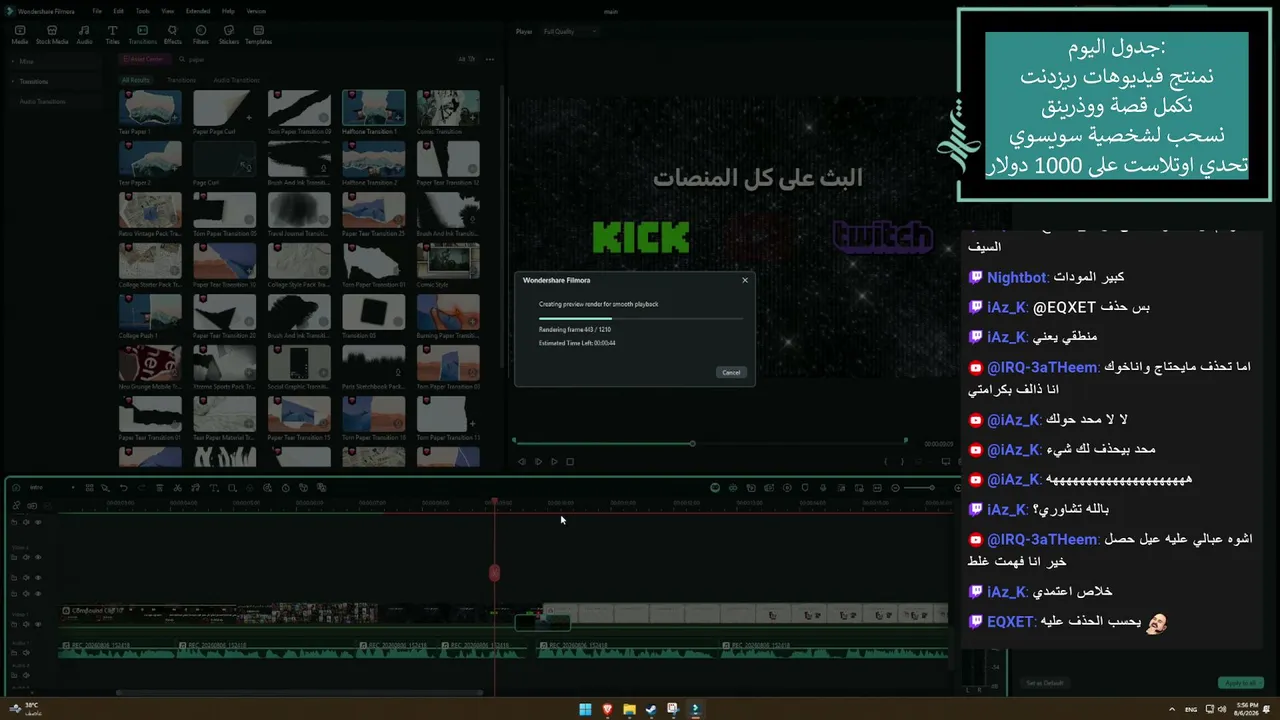The width and height of the screenshot is (1280, 720).
Task: Click the Windows Start button
Action: click(x=585, y=710)
